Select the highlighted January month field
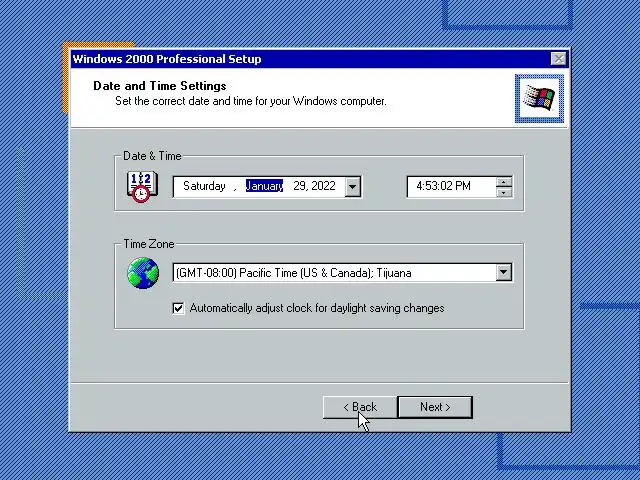 [x=264, y=186]
